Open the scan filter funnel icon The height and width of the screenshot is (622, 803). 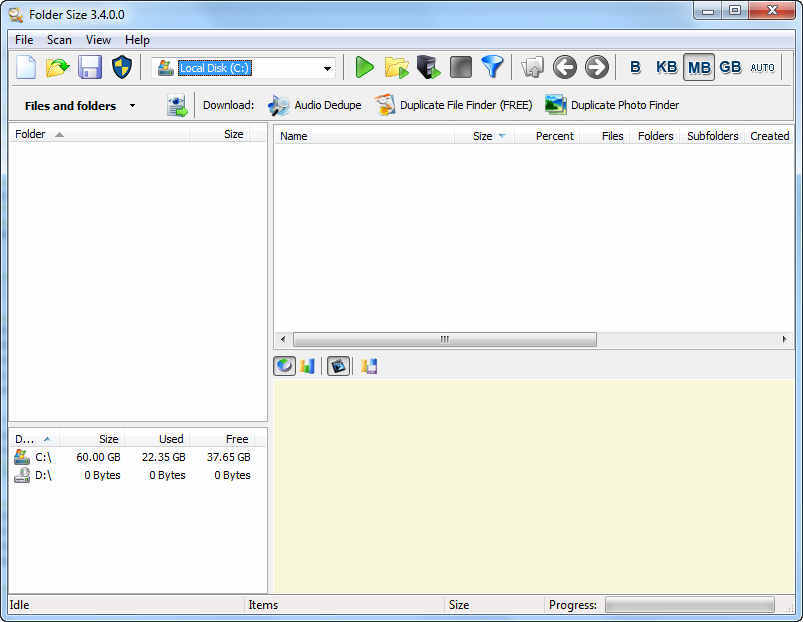tap(491, 67)
